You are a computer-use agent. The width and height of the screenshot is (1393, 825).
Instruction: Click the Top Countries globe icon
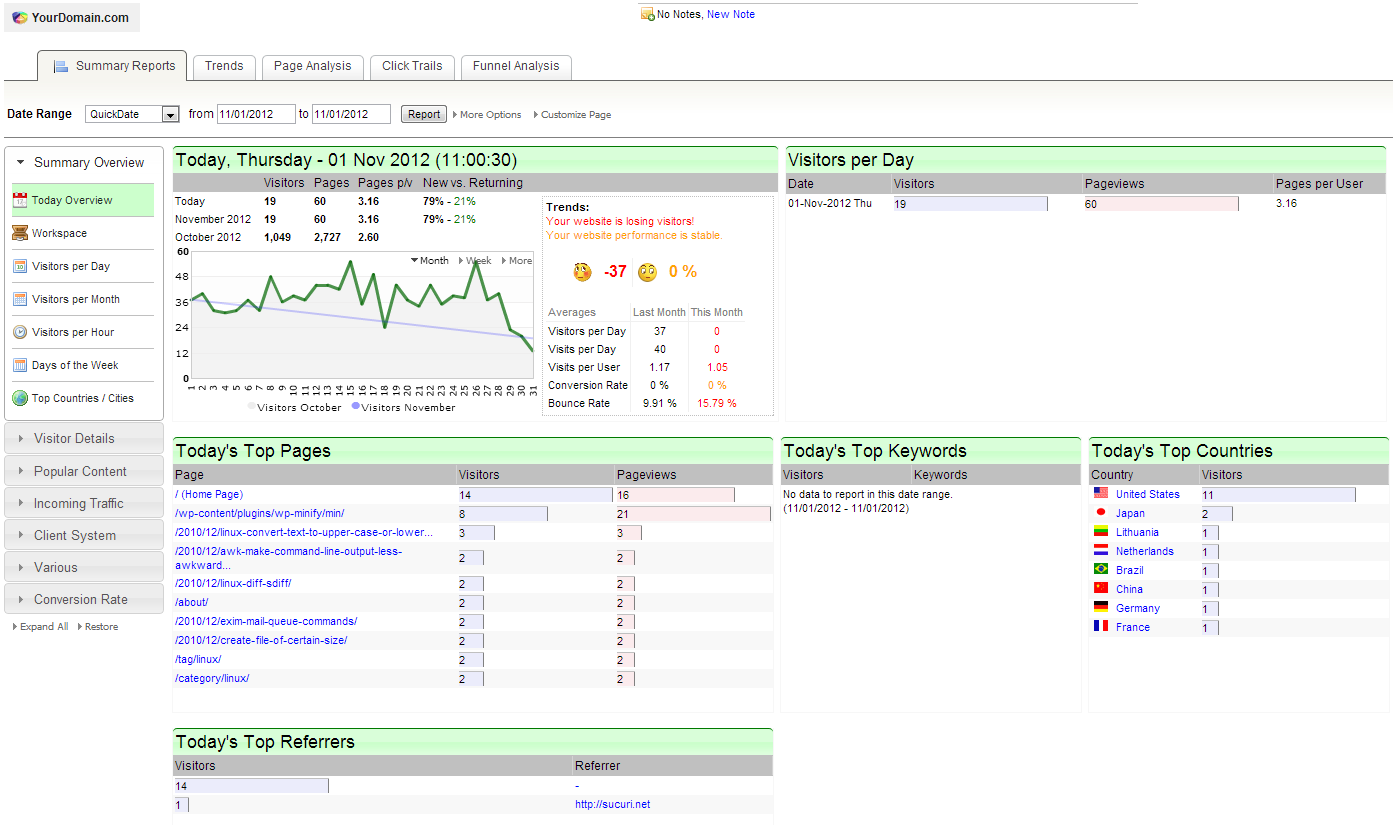(x=20, y=398)
